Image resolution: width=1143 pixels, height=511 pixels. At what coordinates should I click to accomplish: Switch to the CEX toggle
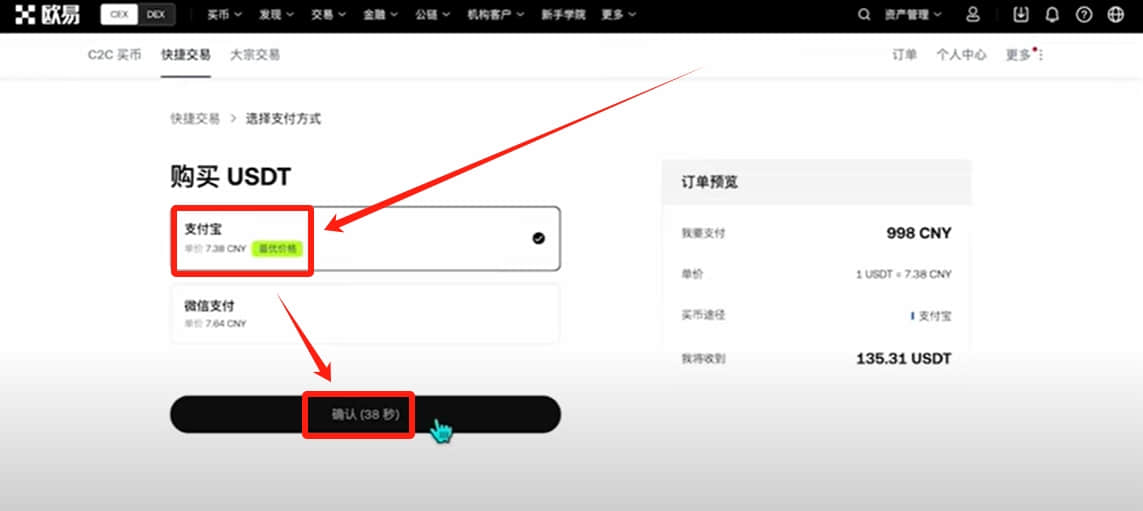pyautogui.click(x=120, y=15)
